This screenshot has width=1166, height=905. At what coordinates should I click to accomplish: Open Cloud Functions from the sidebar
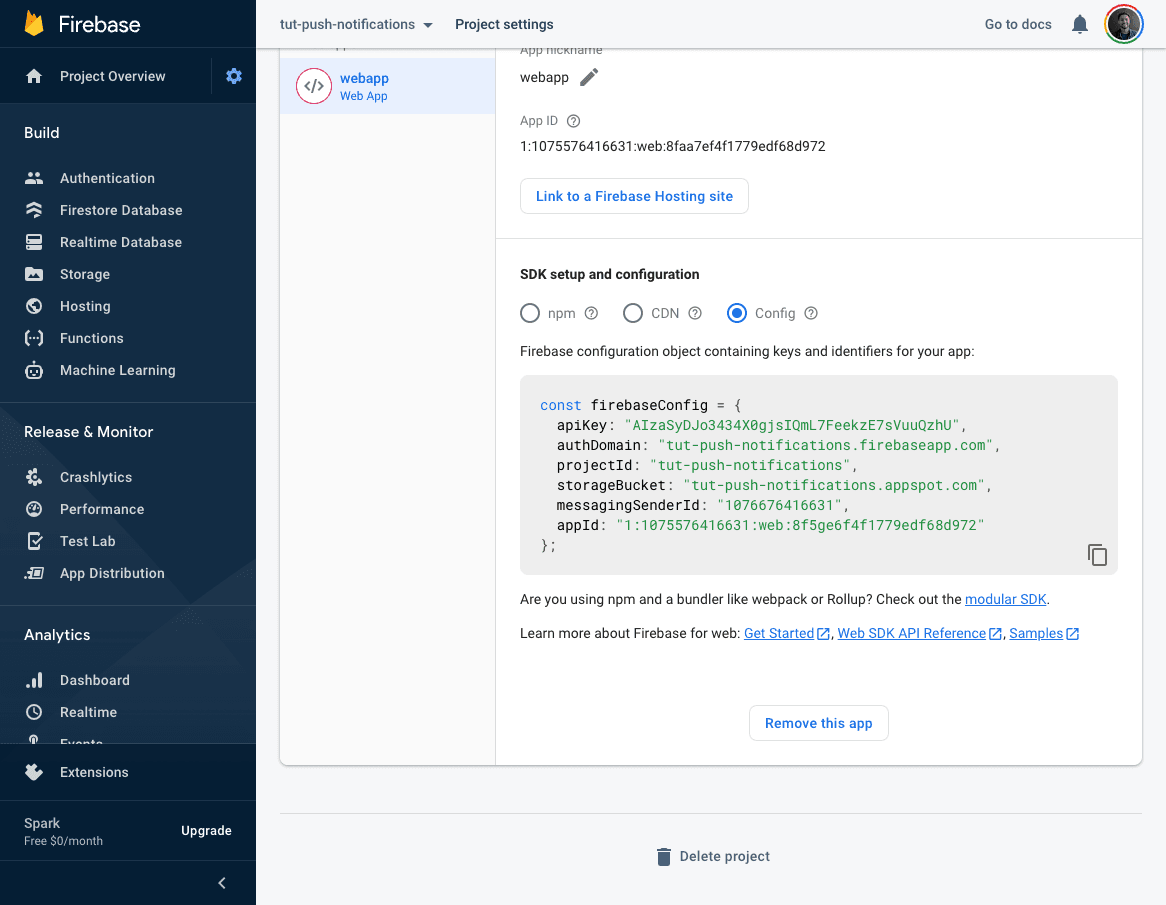(x=90, y=338)
